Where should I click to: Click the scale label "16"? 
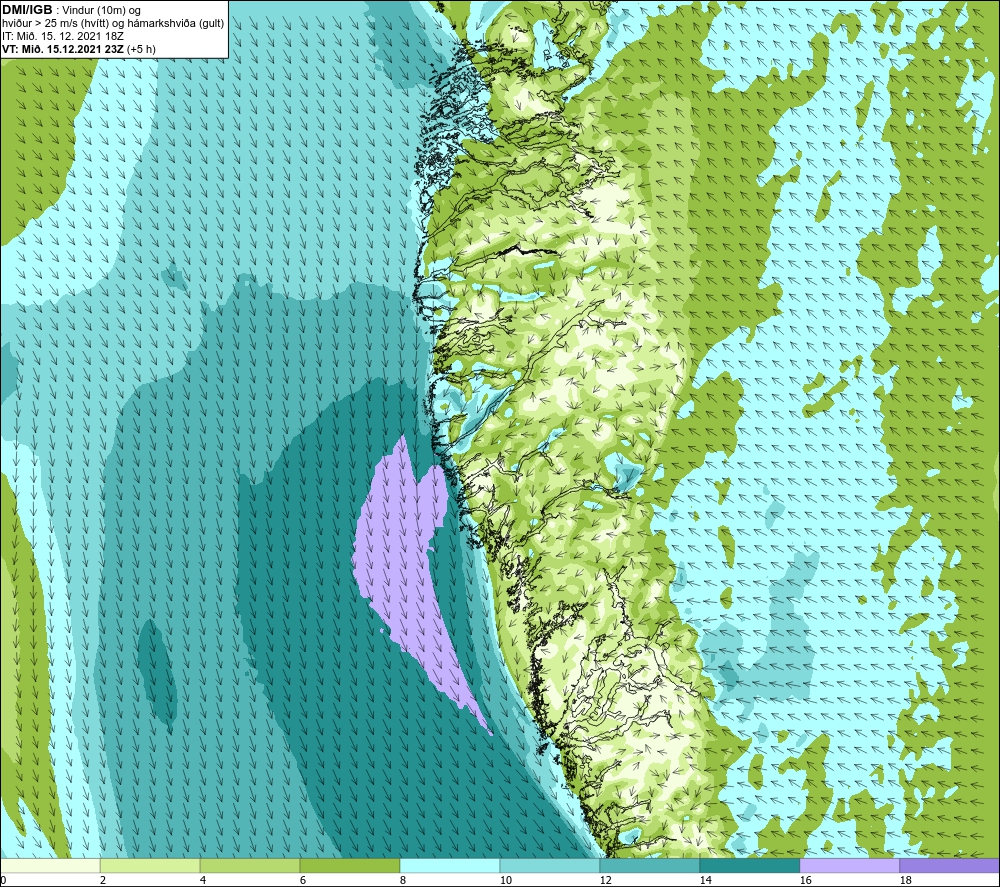[805, 880]
